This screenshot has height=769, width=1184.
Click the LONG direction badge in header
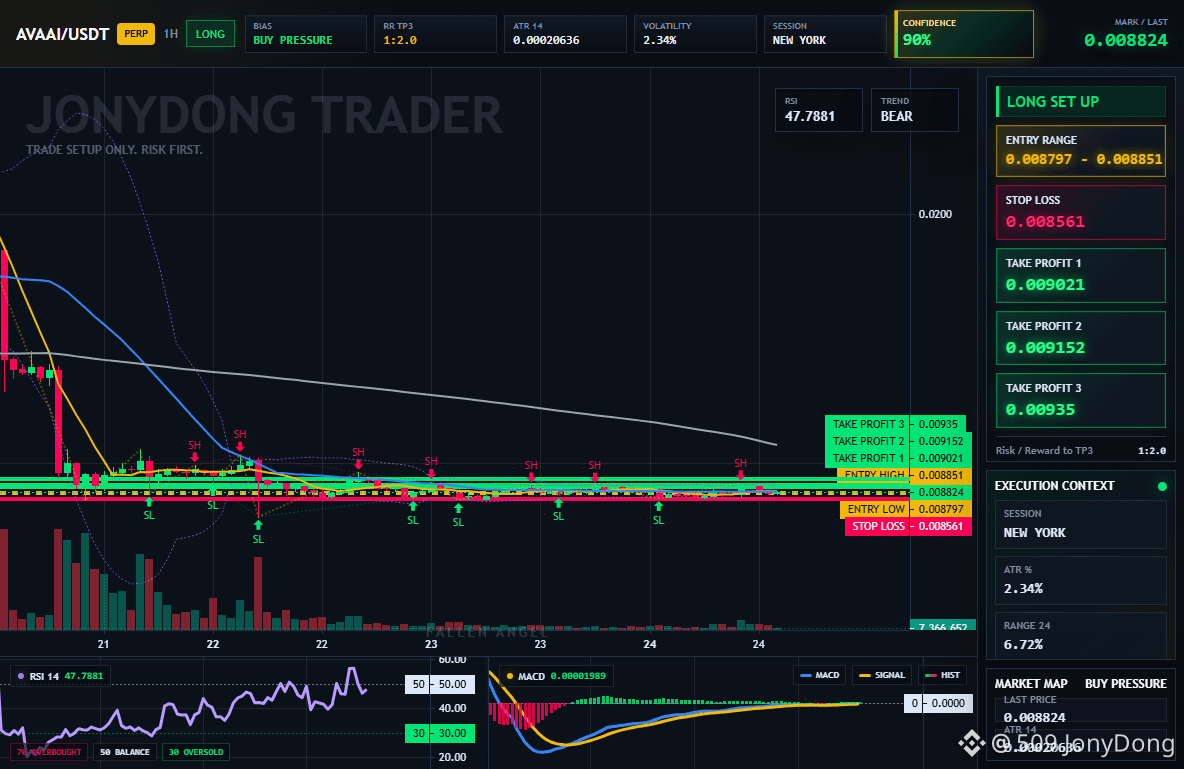(210, 34)
